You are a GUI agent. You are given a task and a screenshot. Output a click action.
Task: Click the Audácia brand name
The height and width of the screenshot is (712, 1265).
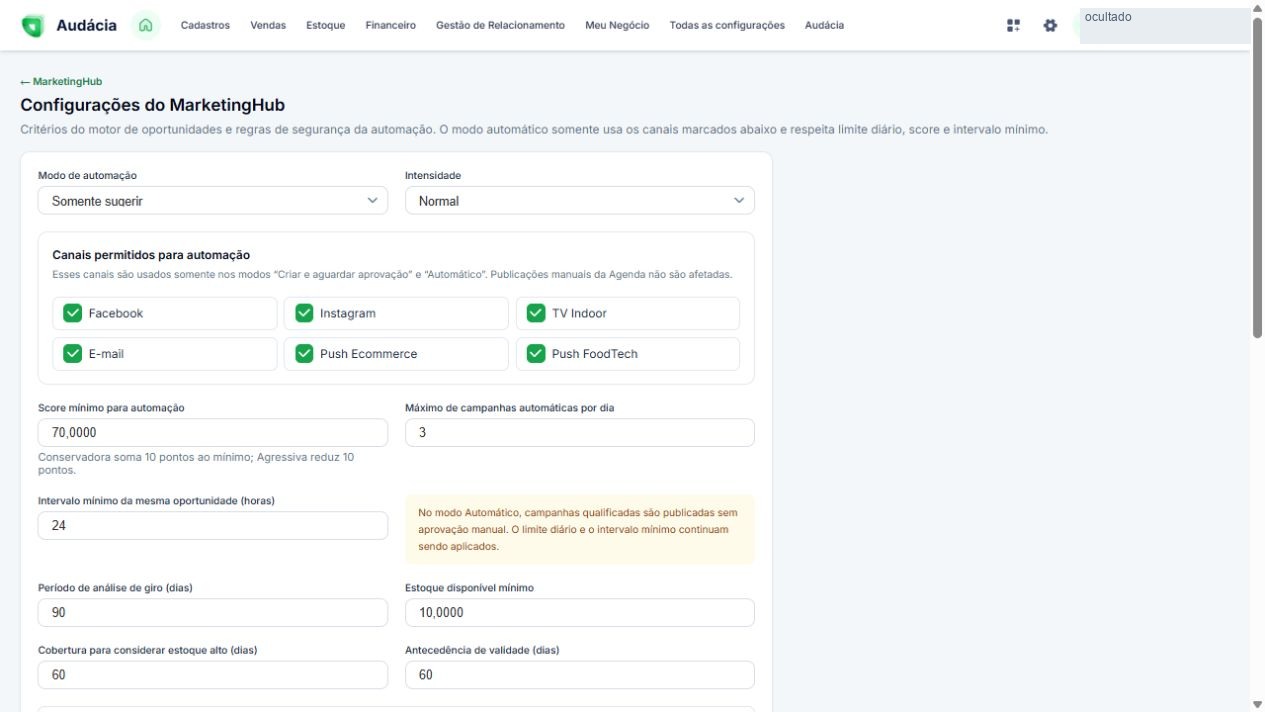click(86, 25)
